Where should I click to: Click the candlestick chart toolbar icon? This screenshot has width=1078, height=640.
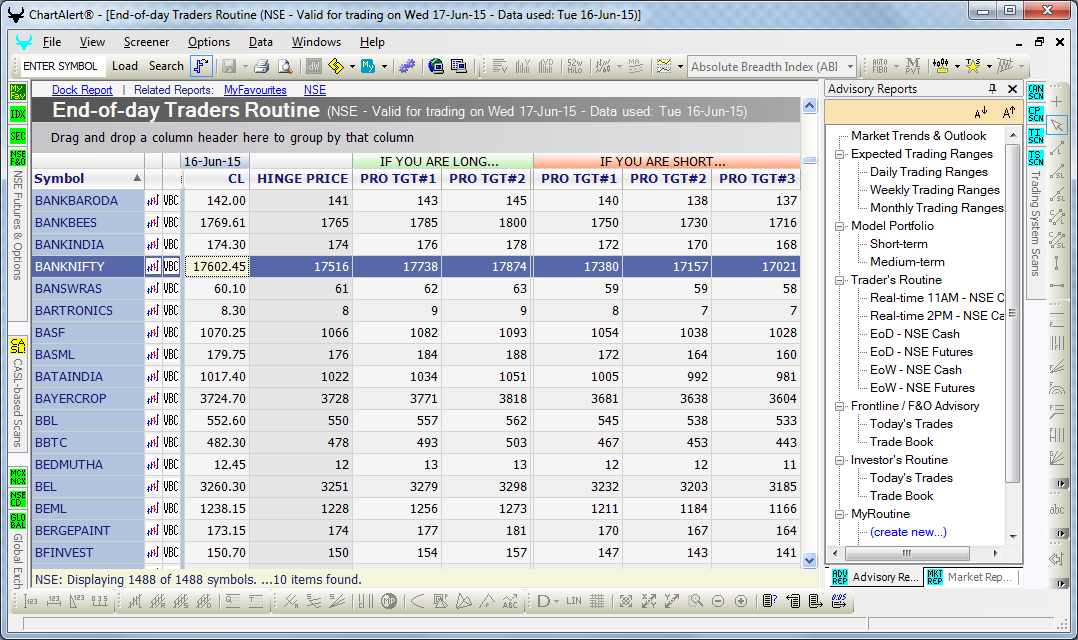pyautogui.click(x=940, y=66)
